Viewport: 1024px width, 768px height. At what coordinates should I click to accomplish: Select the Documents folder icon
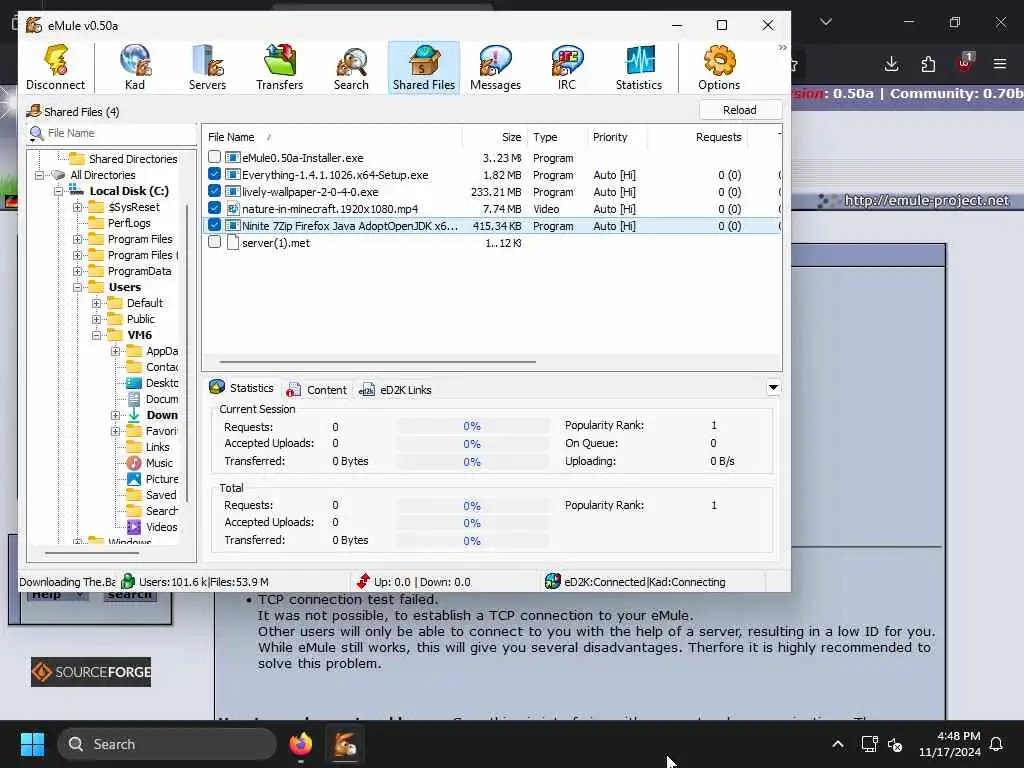pyautogui.click(x=134, y=399)
